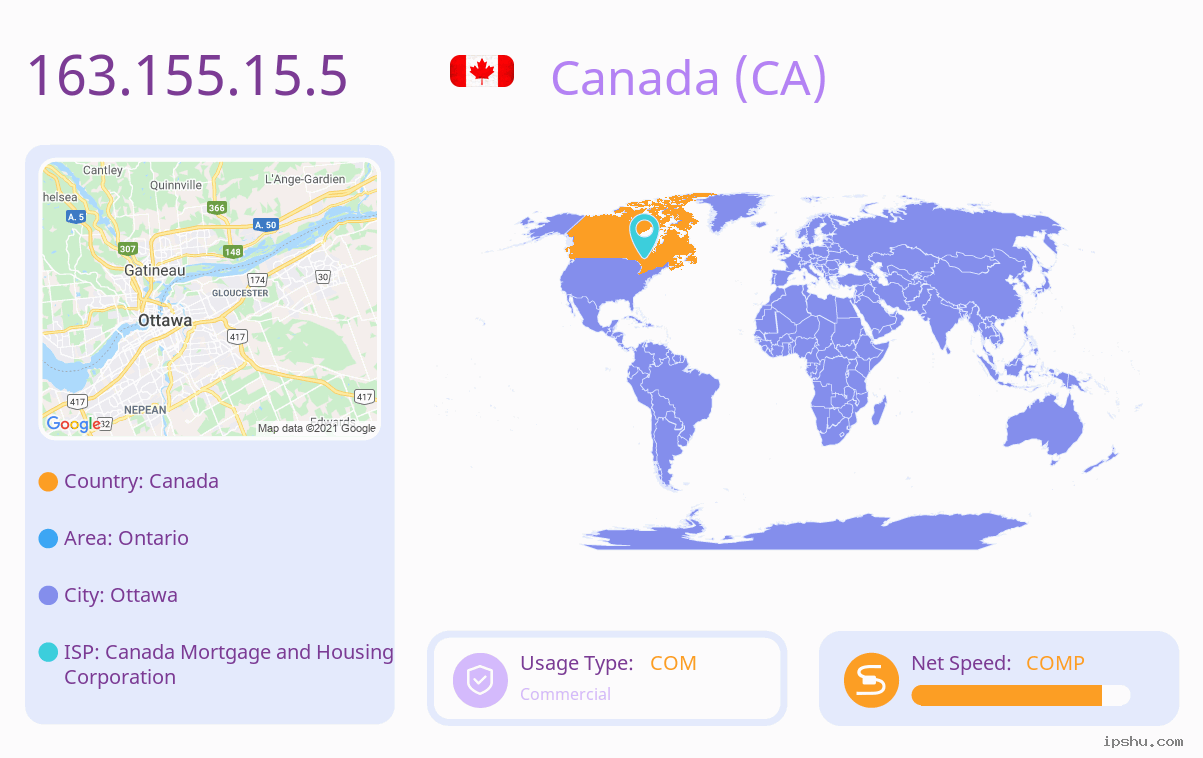Click the COM usage type value
This screenshot has height=758, width=1203.
pyautogui.click(x=673, y=663)
